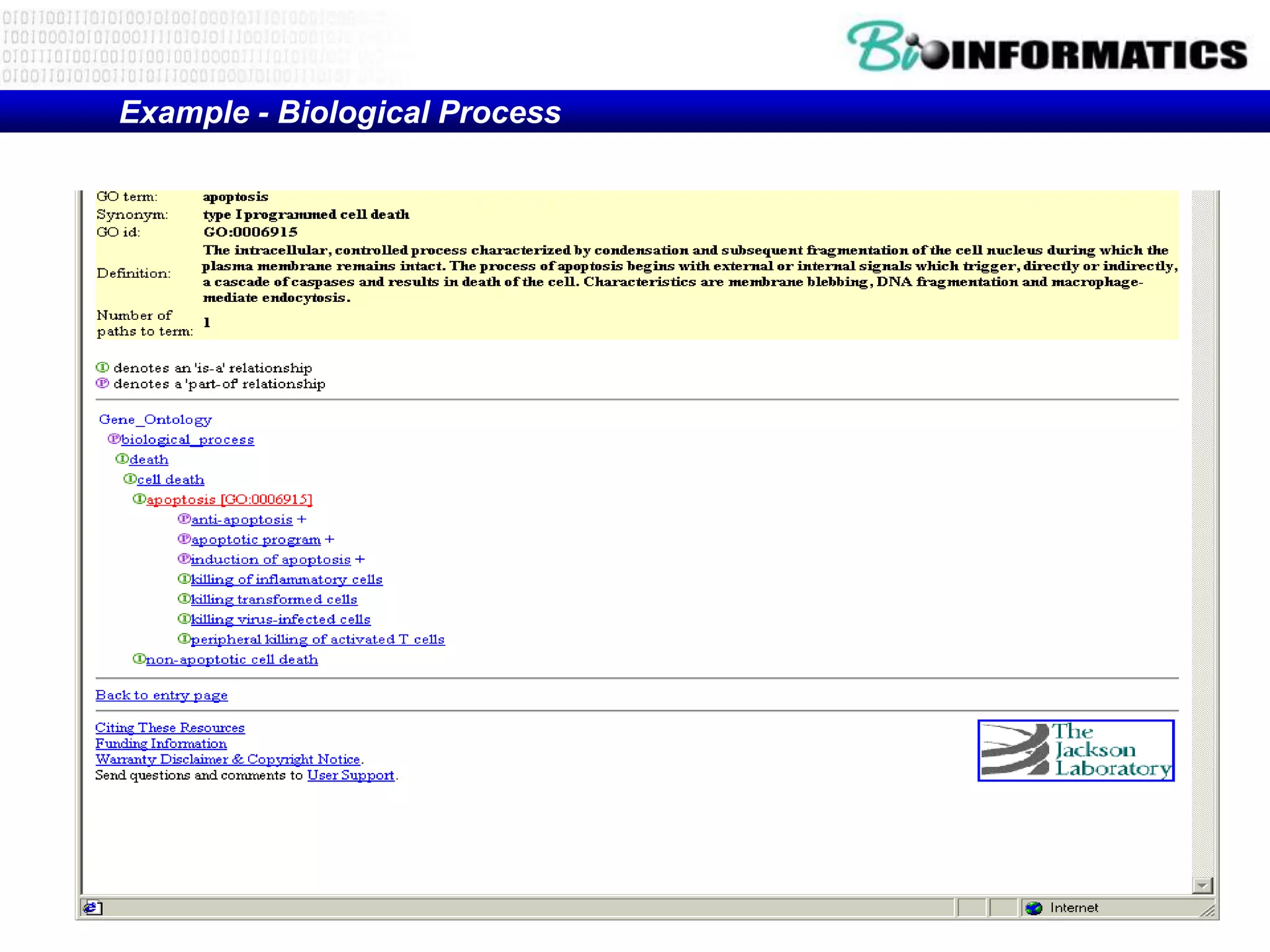Open the biological_process term link
The height and width of the screenshot is (952, 1270).
point(188,440)
